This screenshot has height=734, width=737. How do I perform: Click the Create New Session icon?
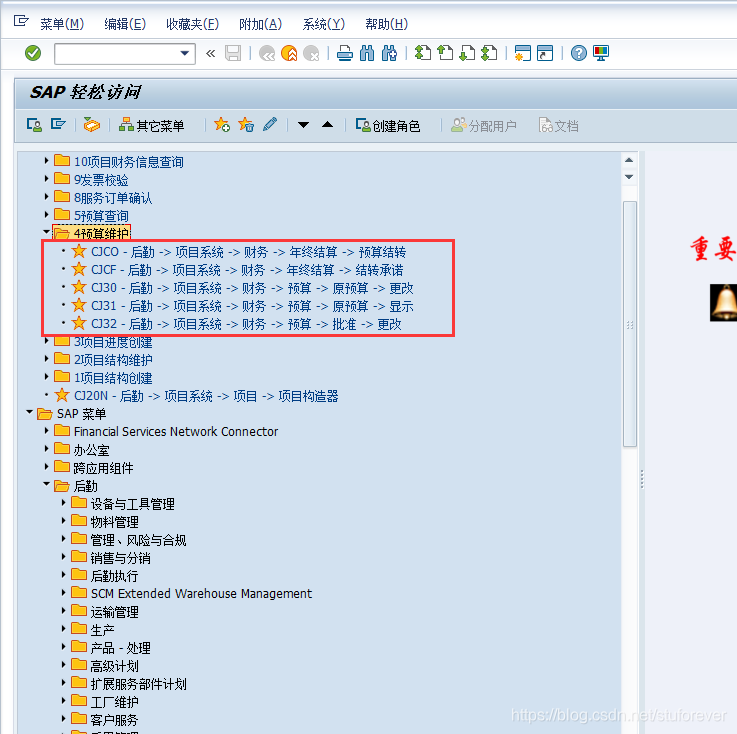tap(523, 53)
